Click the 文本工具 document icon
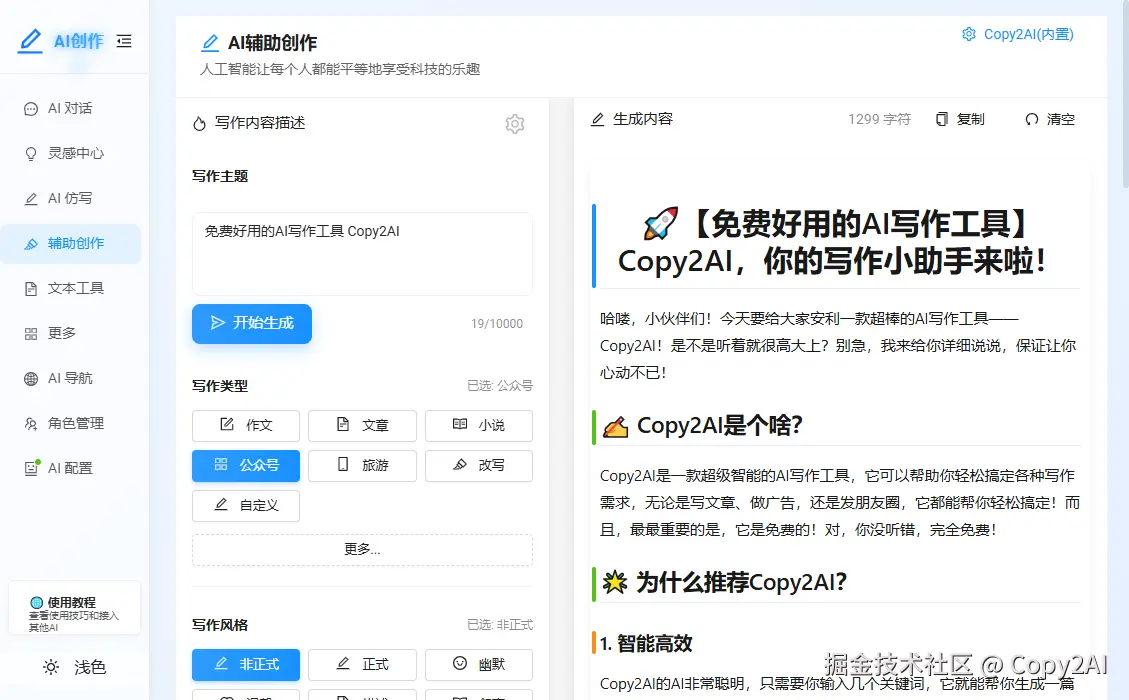 31,289
